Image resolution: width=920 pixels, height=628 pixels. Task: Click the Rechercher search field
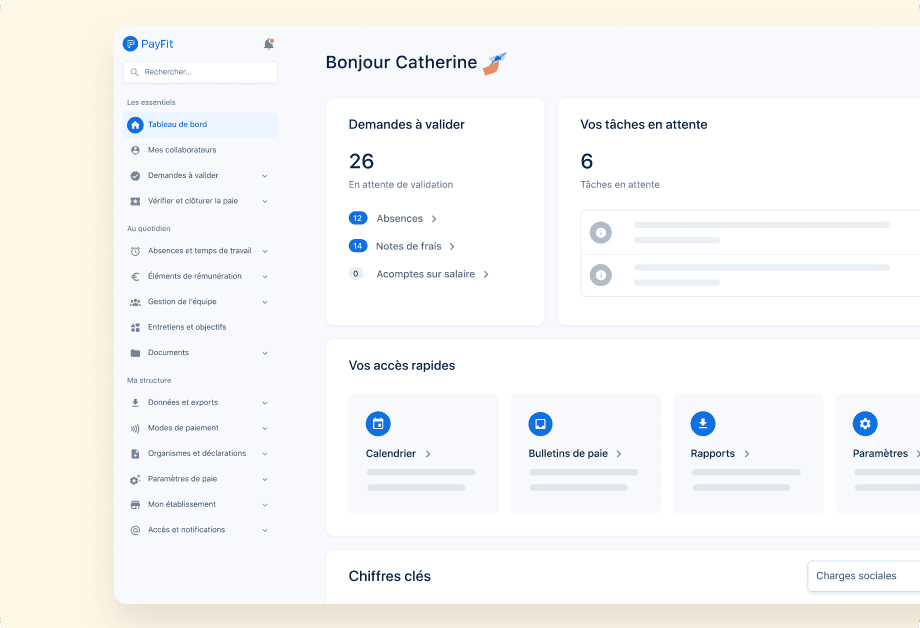200,72
